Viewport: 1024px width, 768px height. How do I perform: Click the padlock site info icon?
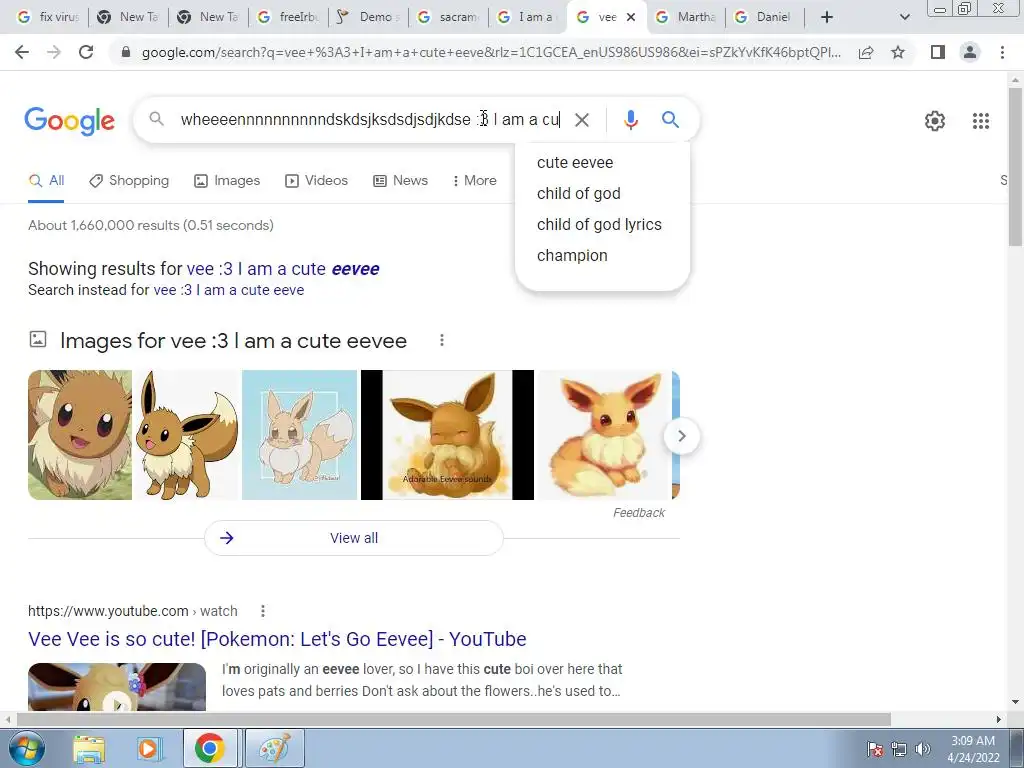point(126,52)
